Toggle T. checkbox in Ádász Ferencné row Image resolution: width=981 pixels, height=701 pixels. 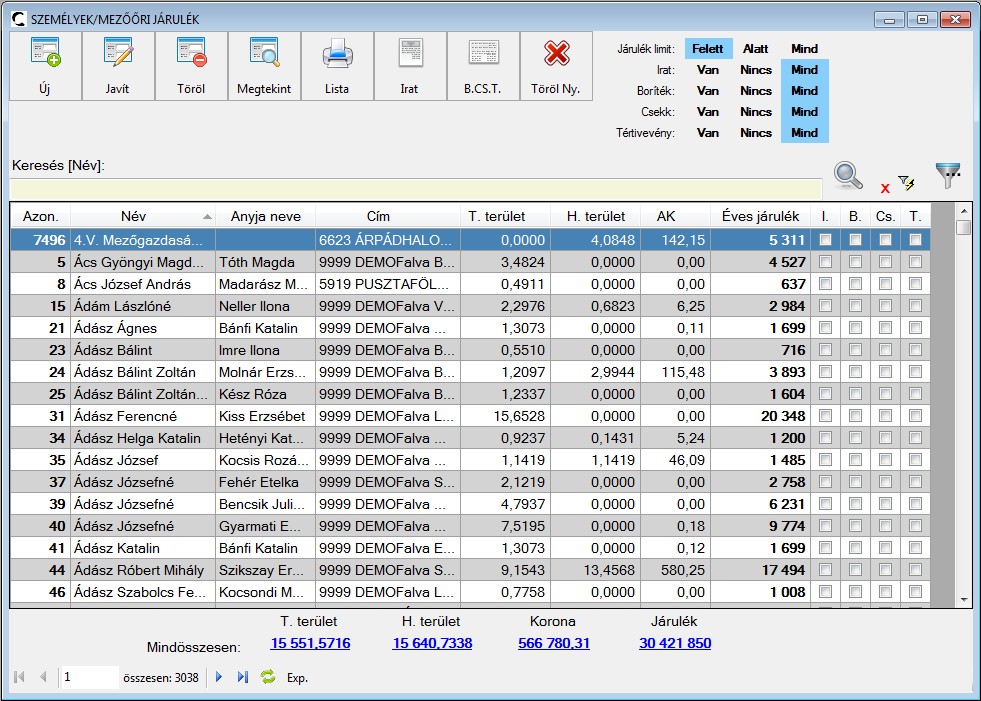[915, 416]
